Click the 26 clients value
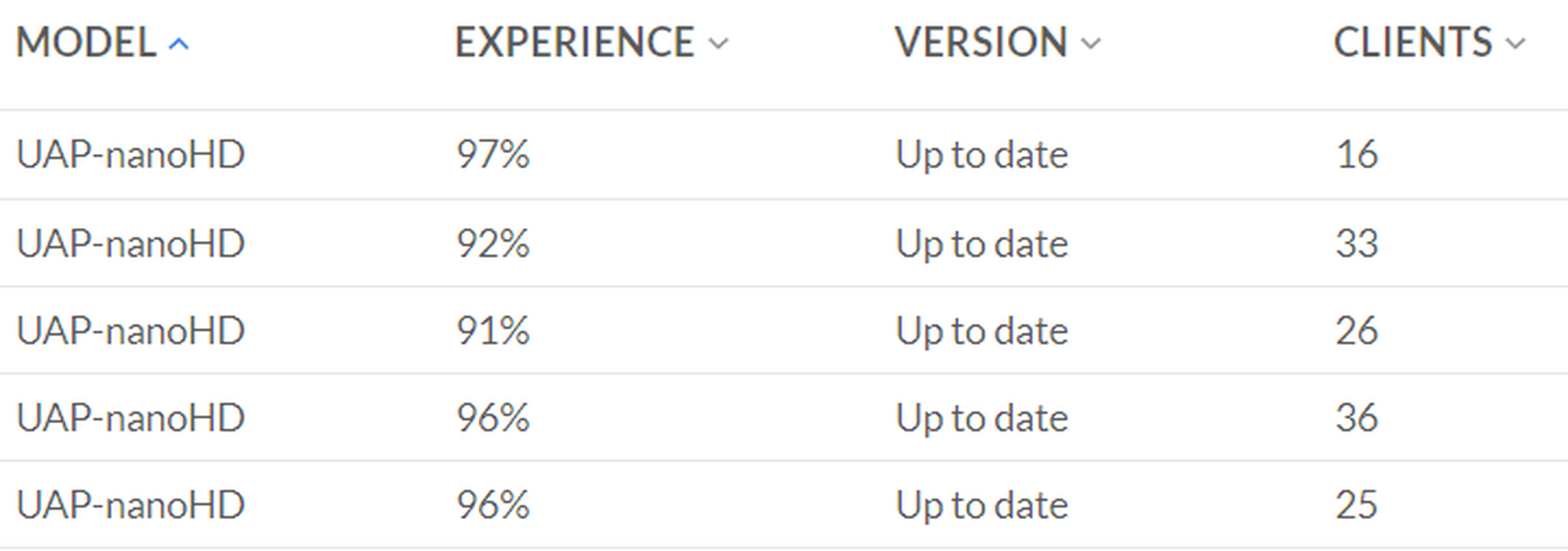The image size is (1568, 551). (x=1356, y=331)
